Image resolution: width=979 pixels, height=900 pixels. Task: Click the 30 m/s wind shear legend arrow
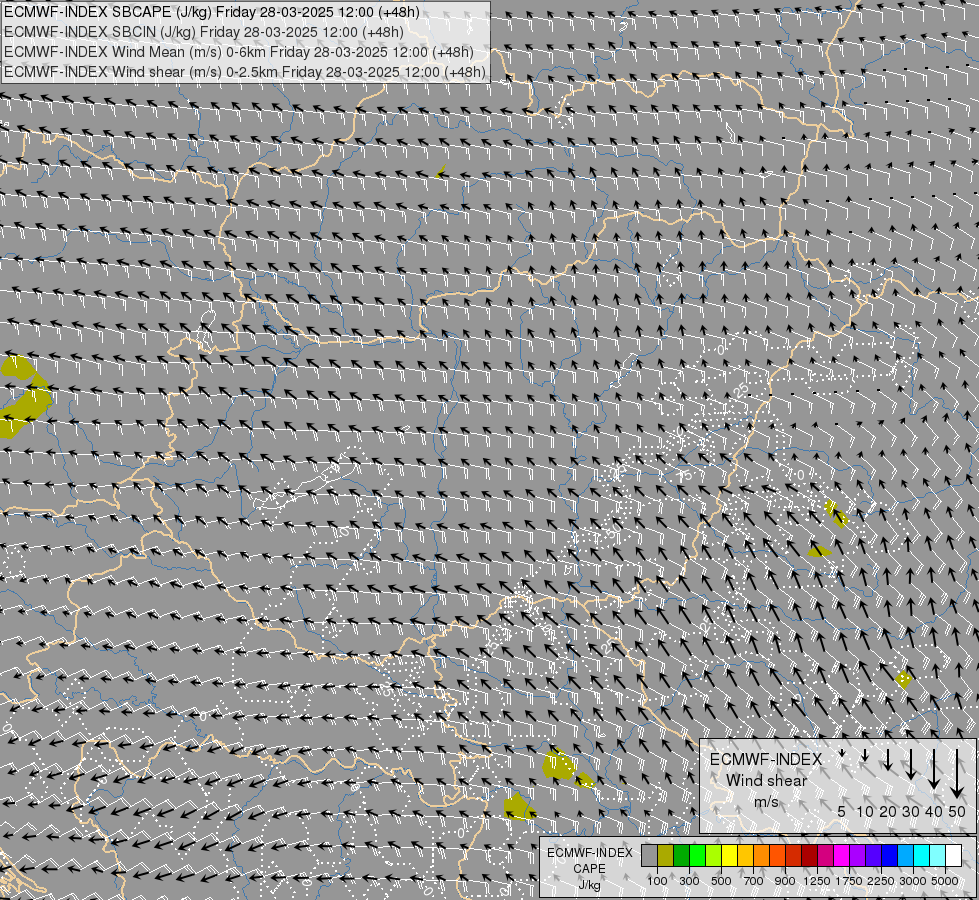(911, 764)
